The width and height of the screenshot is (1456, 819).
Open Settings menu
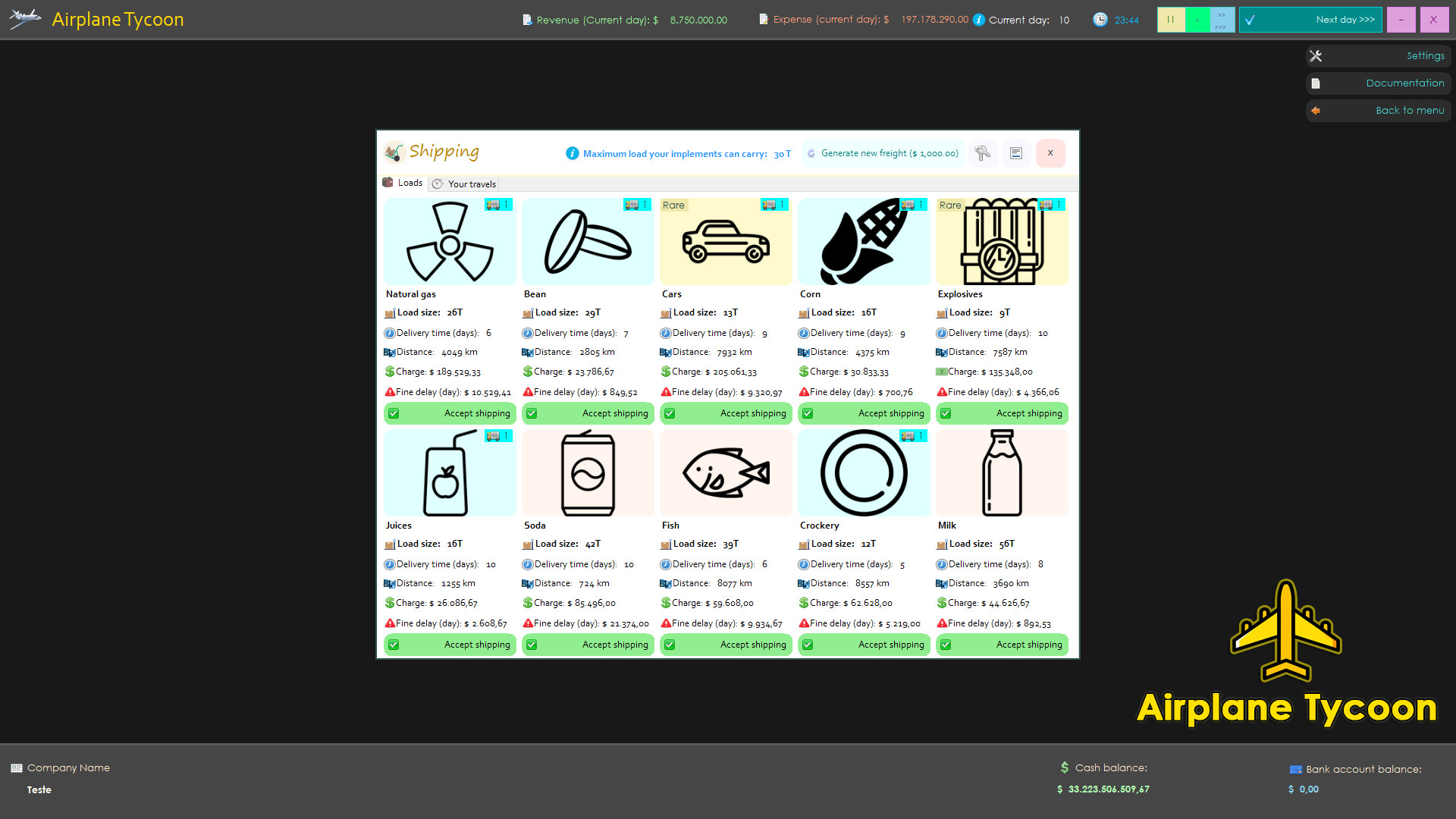(x=1378, y=56)
